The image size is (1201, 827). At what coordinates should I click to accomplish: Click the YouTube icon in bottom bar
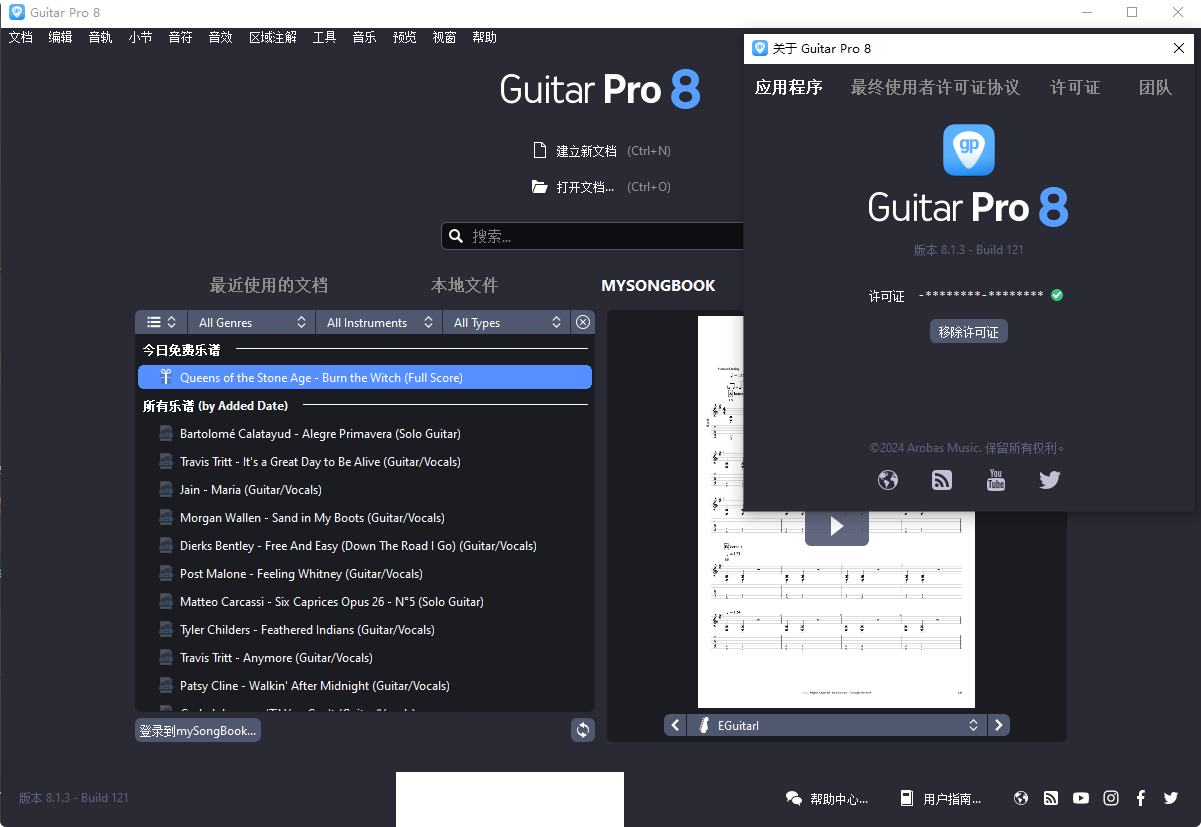point(1081,798)
